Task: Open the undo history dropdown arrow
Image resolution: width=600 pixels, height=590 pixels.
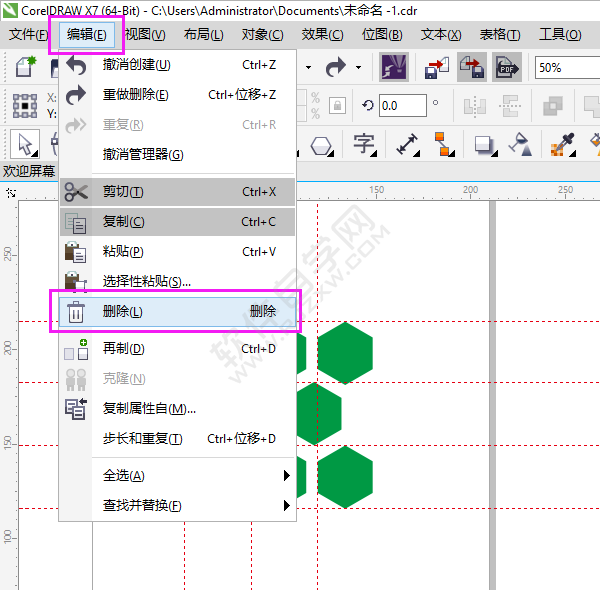Action: [308, 67]
